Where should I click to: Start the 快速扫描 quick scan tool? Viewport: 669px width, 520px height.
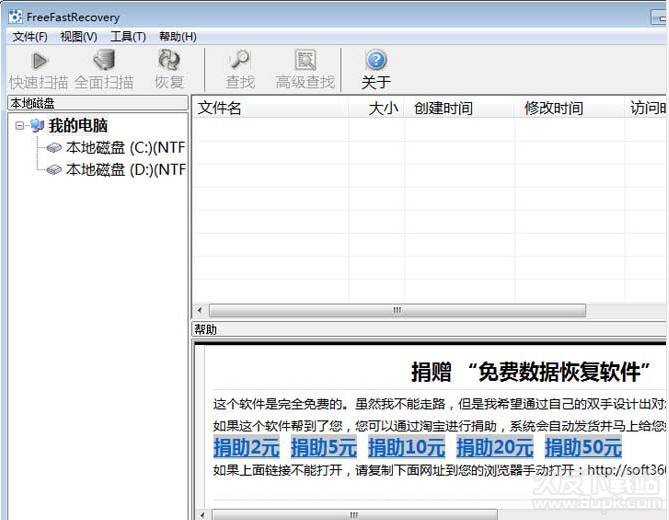pyautogui.click(x=38, y=70)
